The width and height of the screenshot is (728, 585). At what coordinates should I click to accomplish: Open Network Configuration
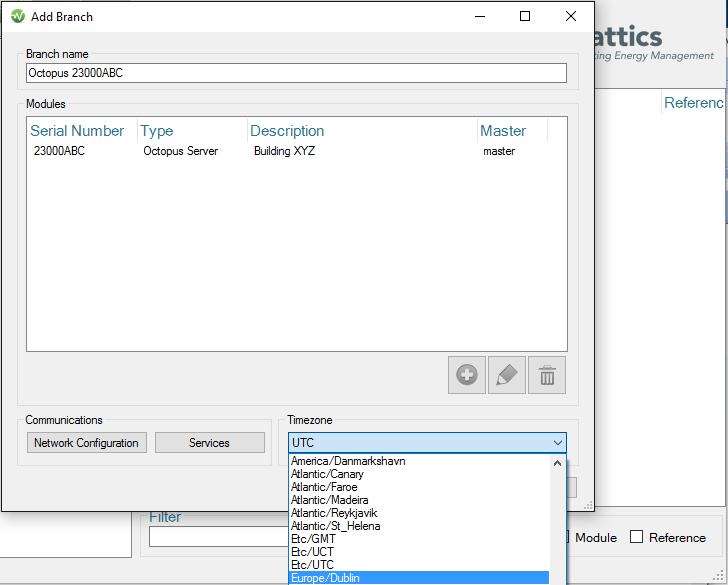(87, 443)
